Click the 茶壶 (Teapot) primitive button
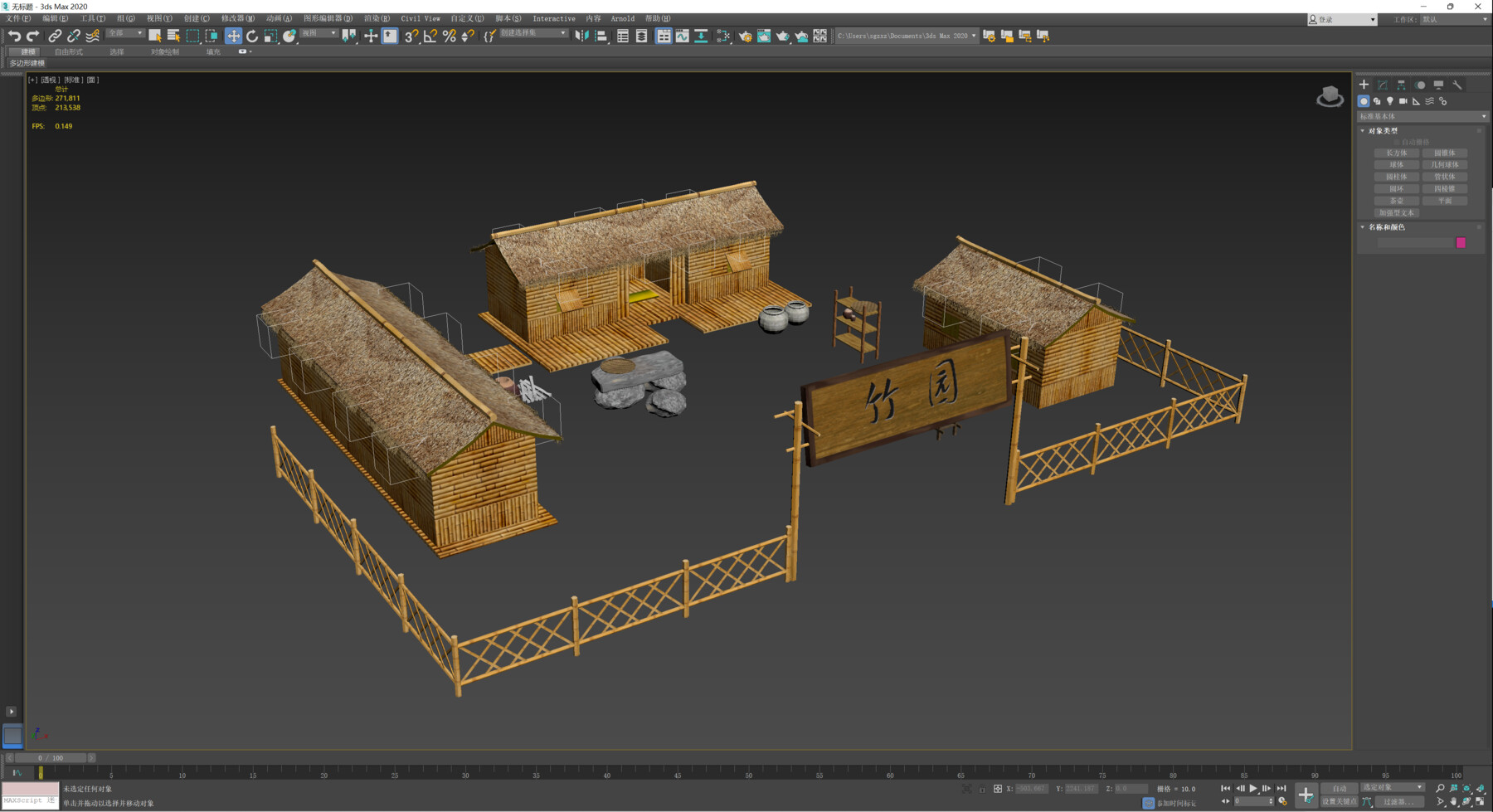 click(1397, 201)
